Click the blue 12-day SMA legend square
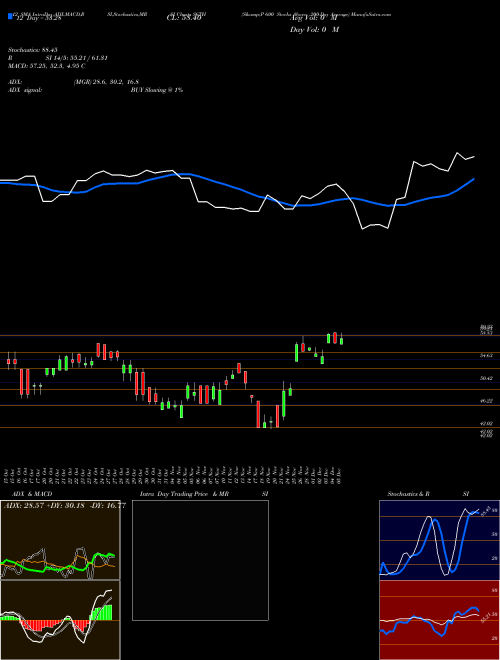The height and width of the screenshot is (660, 500). coord(10,16)
